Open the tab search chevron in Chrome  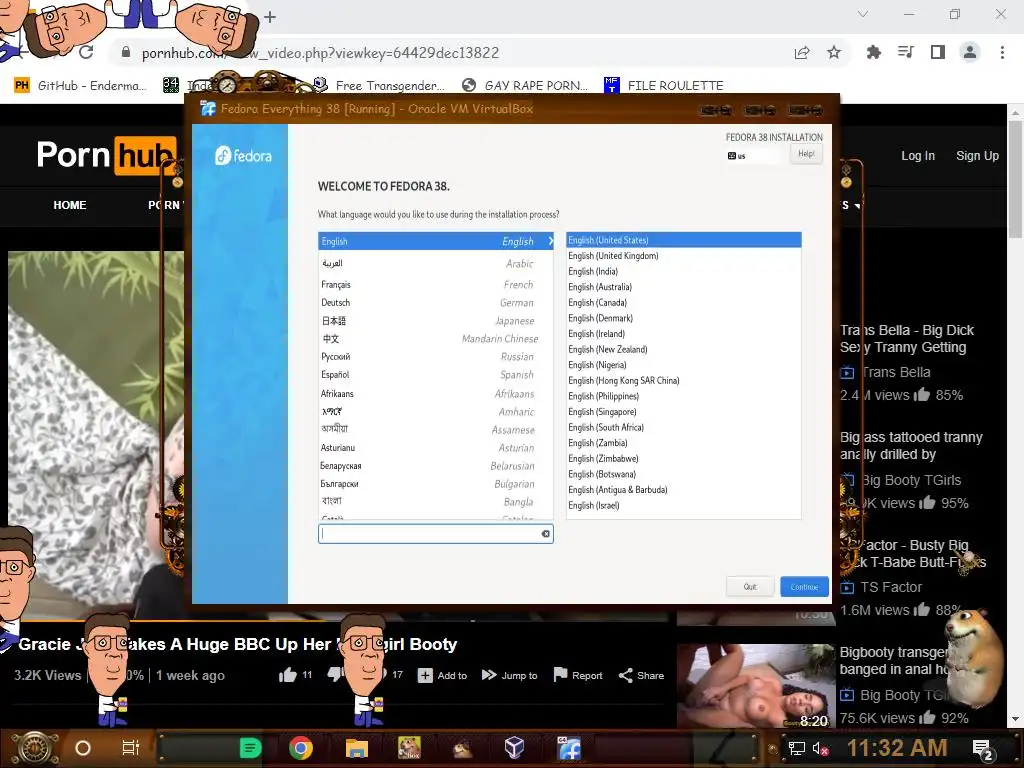pyautogui.click(x=863, y=14)
